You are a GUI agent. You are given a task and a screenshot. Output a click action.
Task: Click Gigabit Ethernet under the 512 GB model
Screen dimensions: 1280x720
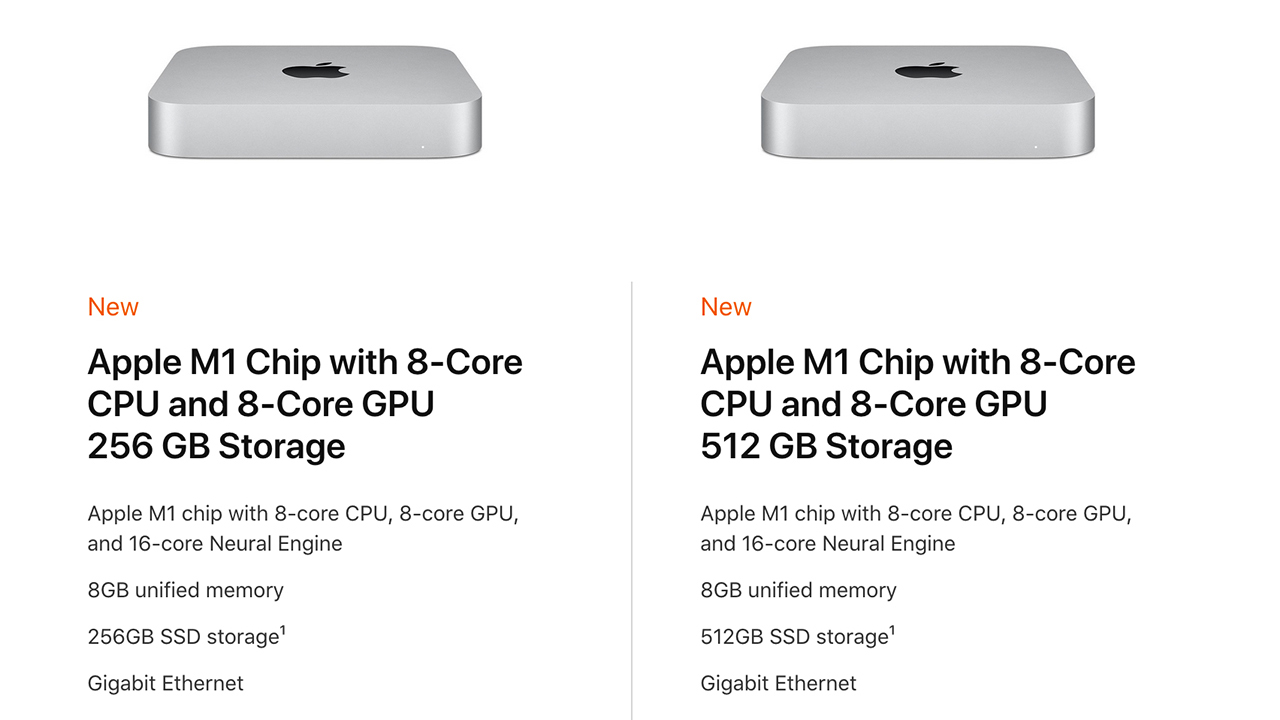tap(778, 684)
